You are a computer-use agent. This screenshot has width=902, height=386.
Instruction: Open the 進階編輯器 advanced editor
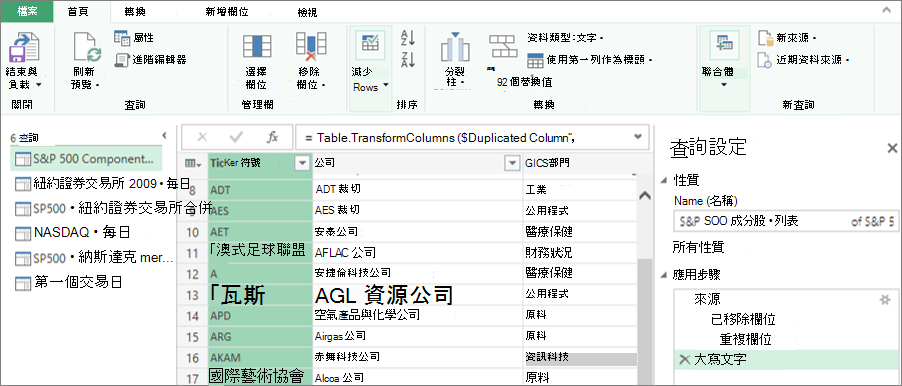pyautogui.click(x=151, y=59)
